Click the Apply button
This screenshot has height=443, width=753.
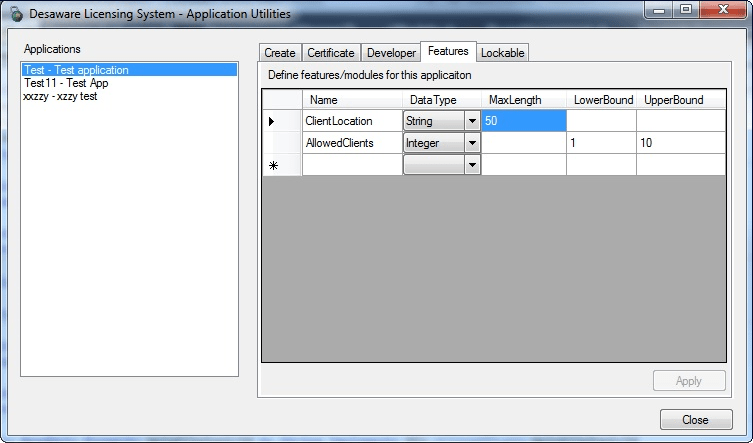tap(689, 381)
